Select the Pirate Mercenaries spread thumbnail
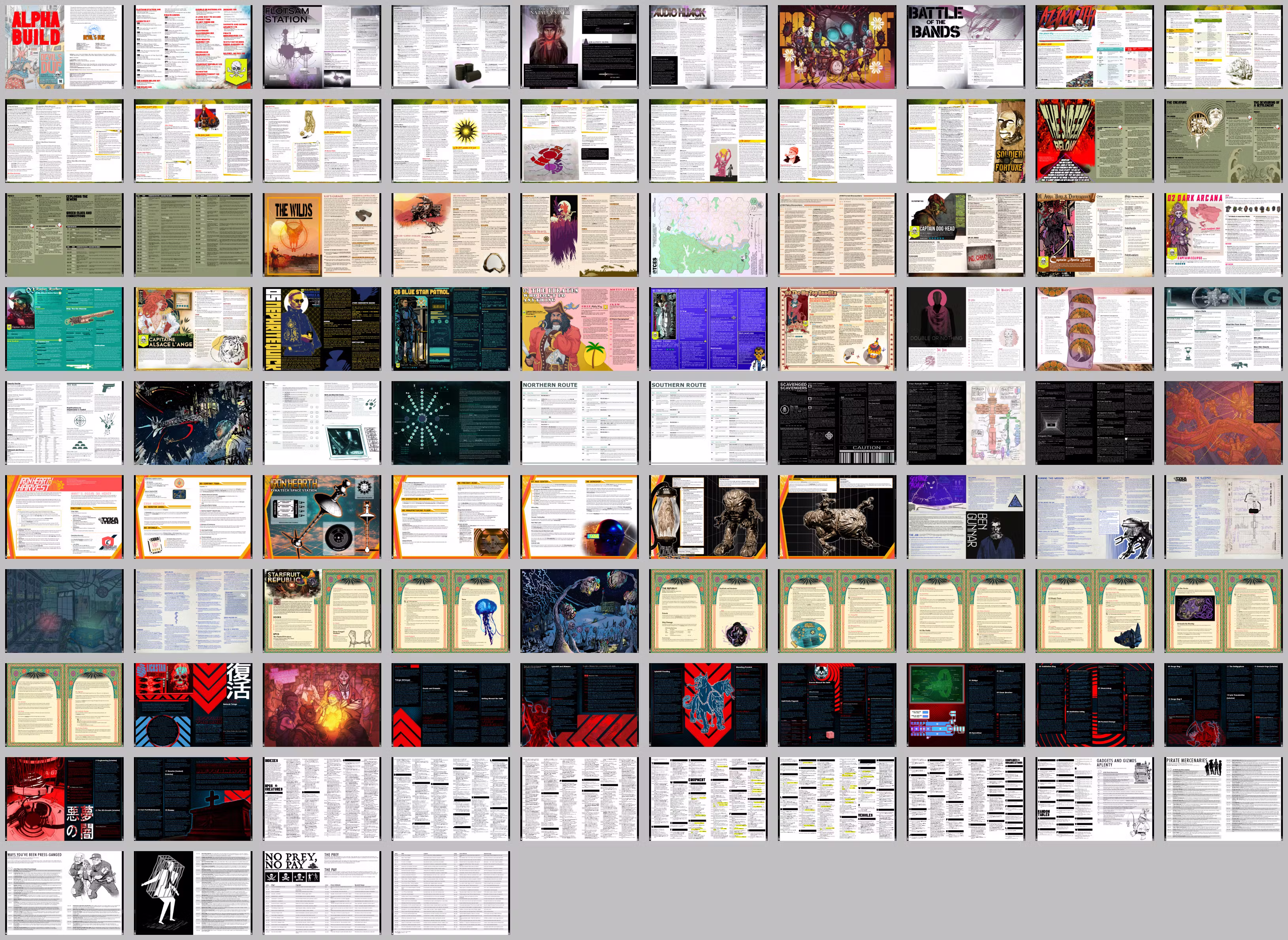Viewport: 1288px width, 940px height. [1222, 798]
